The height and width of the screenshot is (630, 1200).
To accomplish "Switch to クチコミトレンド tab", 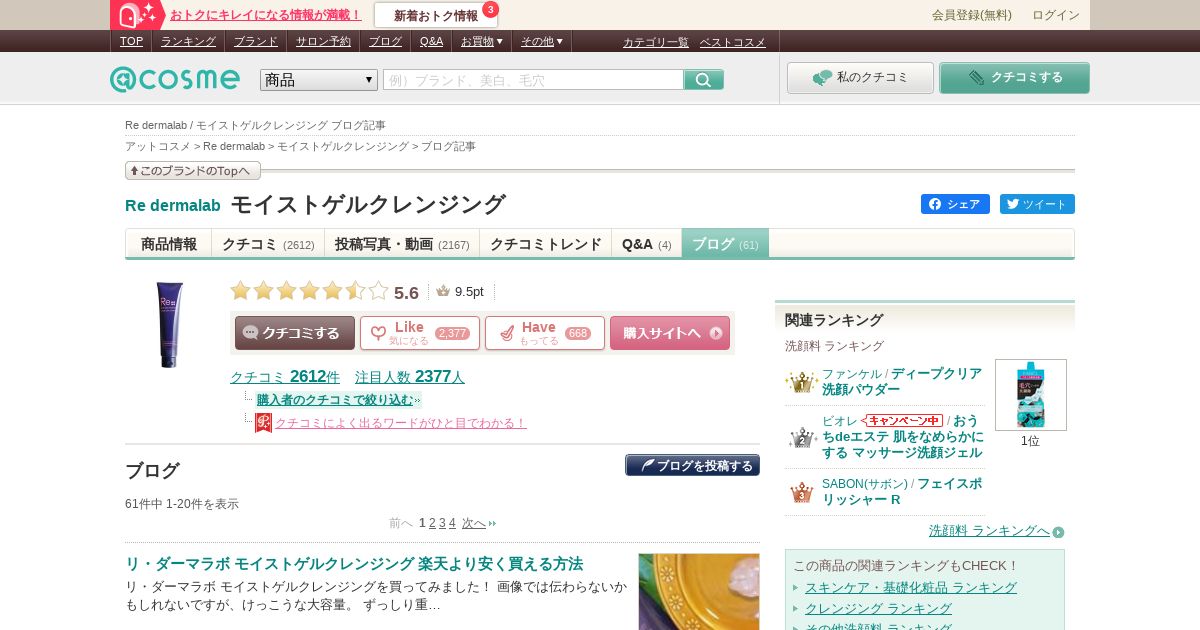I will (x=546, y=244).
